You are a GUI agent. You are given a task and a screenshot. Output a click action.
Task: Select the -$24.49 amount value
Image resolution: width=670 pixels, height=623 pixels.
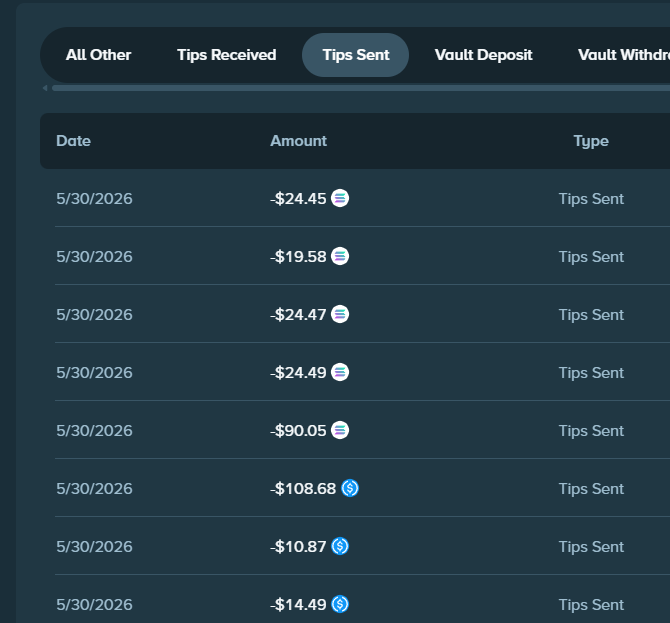[x=298, y=373]
